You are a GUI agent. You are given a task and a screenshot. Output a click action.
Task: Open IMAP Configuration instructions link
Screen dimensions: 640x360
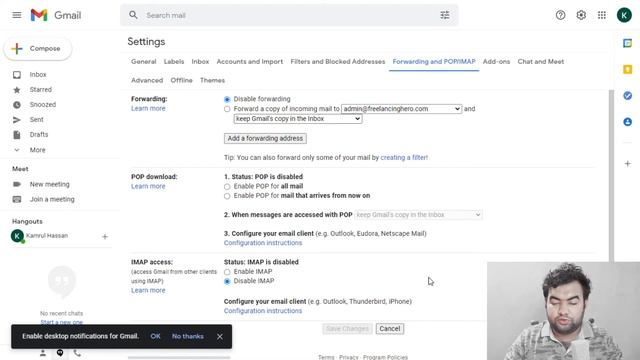(x=263, y=311)
